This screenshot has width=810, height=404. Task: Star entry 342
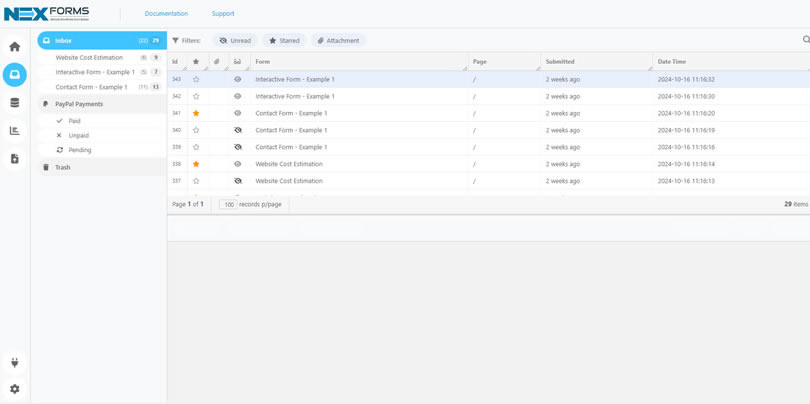click(x=196, y=97)
